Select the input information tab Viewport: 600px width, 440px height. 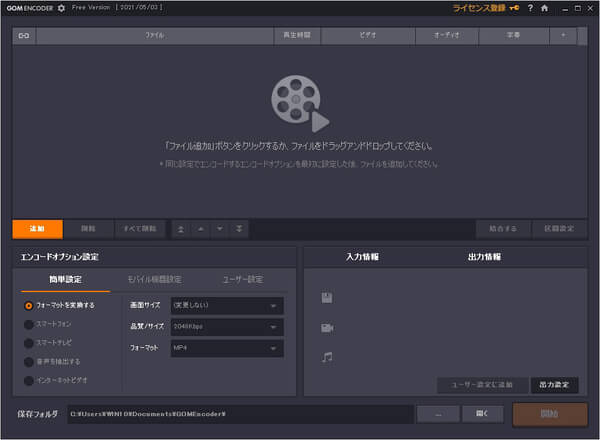(x=362, y=257)
